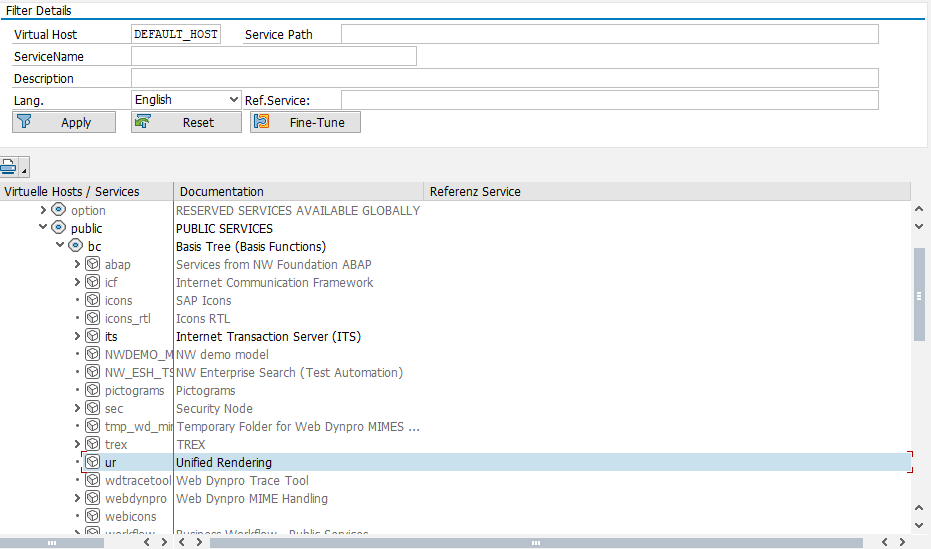Click the Virtuelle Hosts / Services column header
The height and width of the screenshot is (549, 931).
(87, 191)
